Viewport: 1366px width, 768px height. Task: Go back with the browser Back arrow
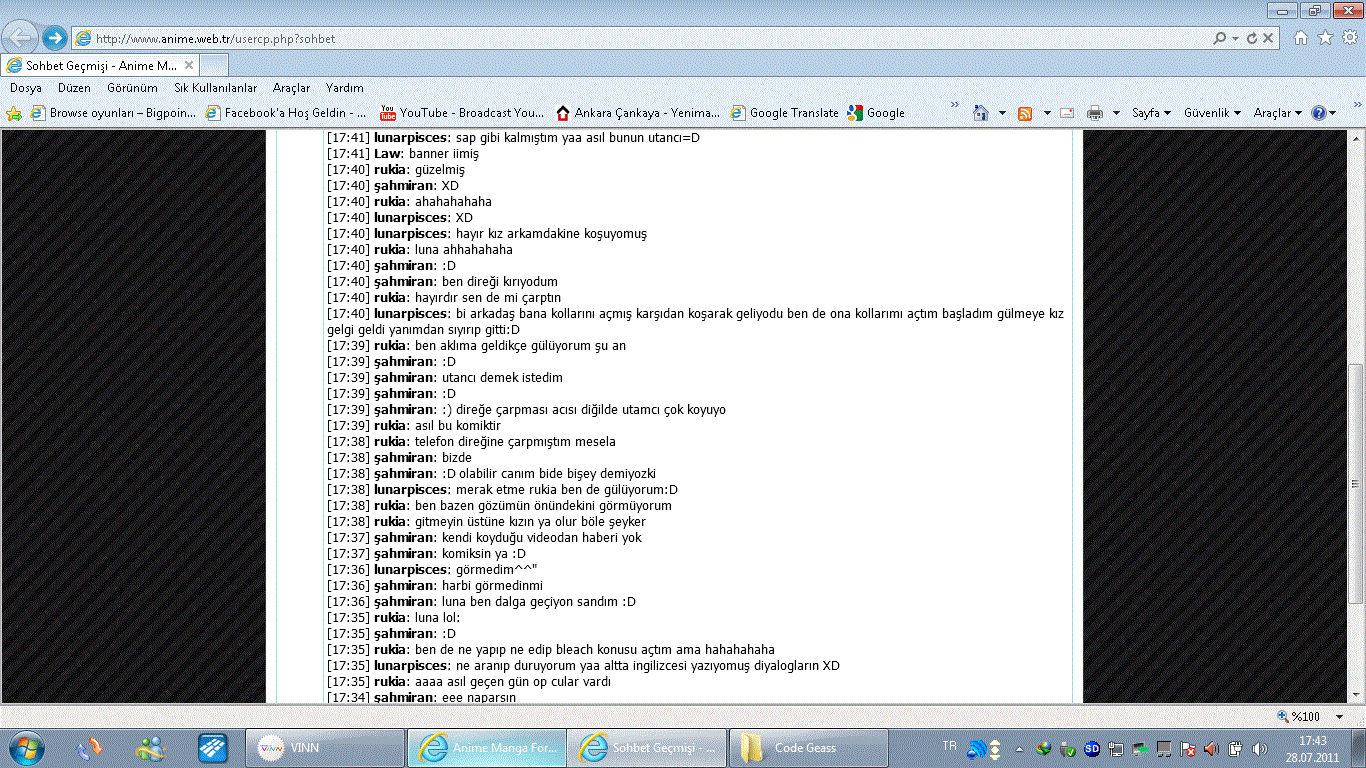coord(21,38)
